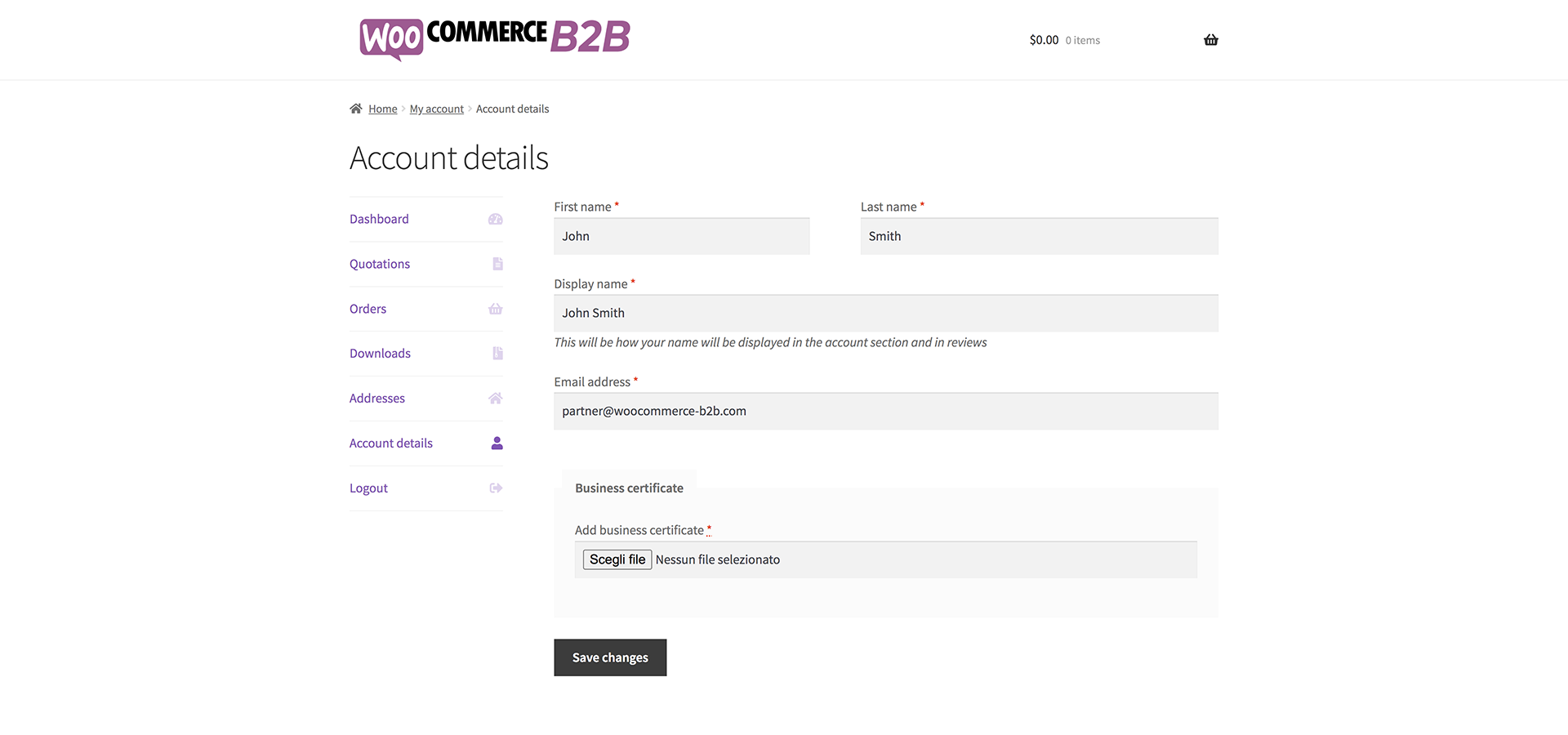Select the Display name input
The width and height of the screenshot is (1568, 735).
[886, 314]
